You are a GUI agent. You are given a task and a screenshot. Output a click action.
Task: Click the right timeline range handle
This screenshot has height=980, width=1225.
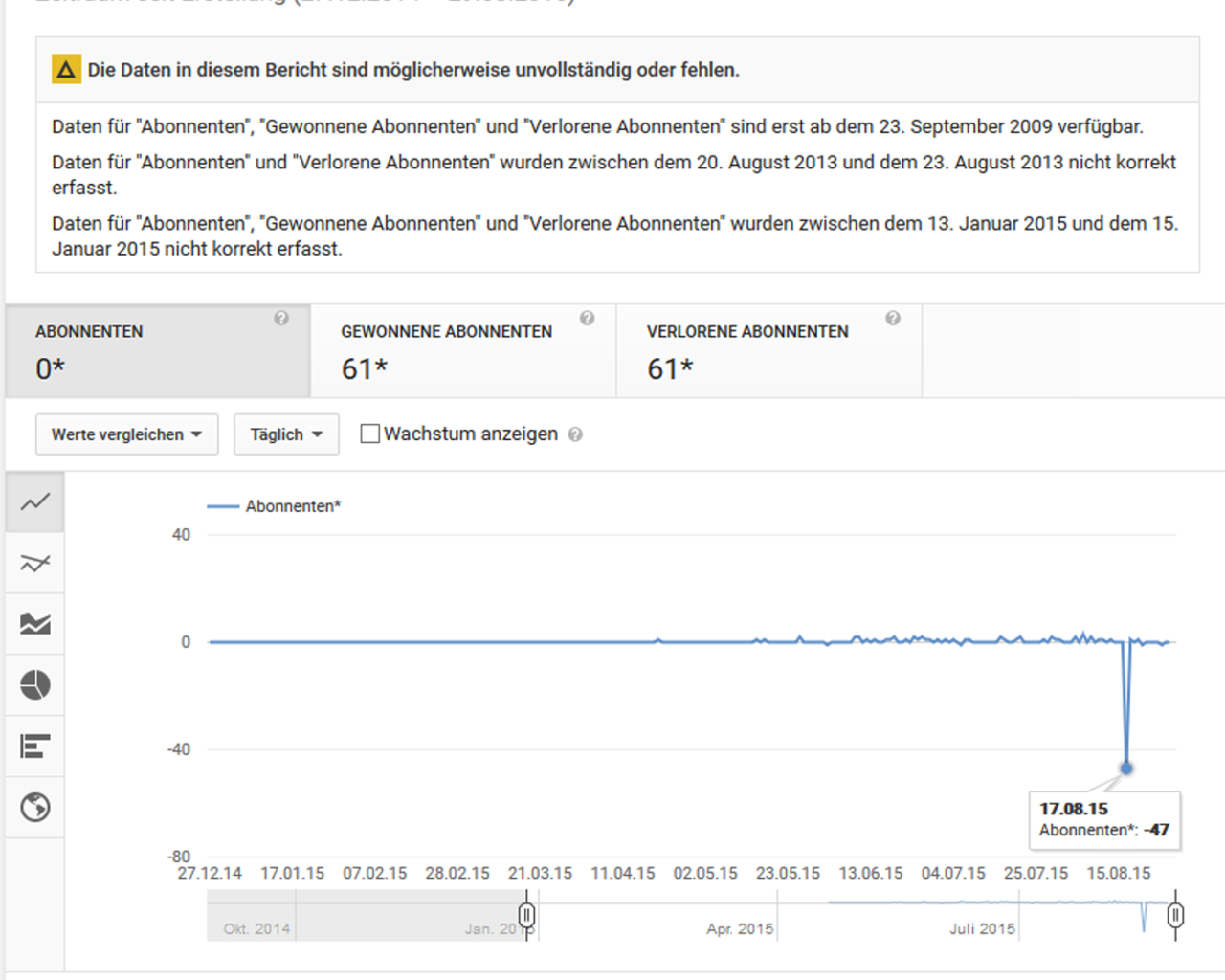point(1175,915)
